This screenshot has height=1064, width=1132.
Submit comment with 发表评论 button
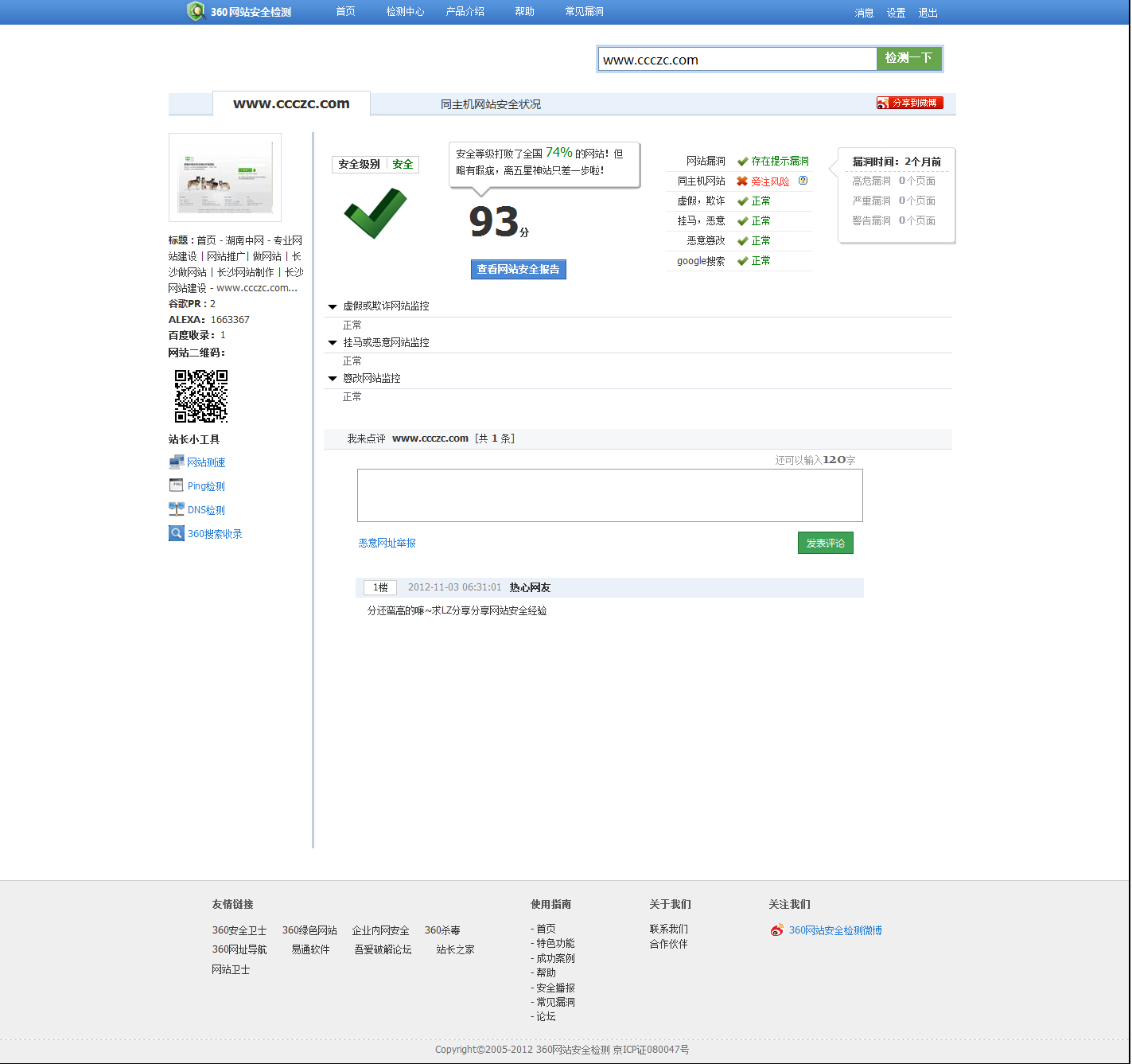pos(826,543)
